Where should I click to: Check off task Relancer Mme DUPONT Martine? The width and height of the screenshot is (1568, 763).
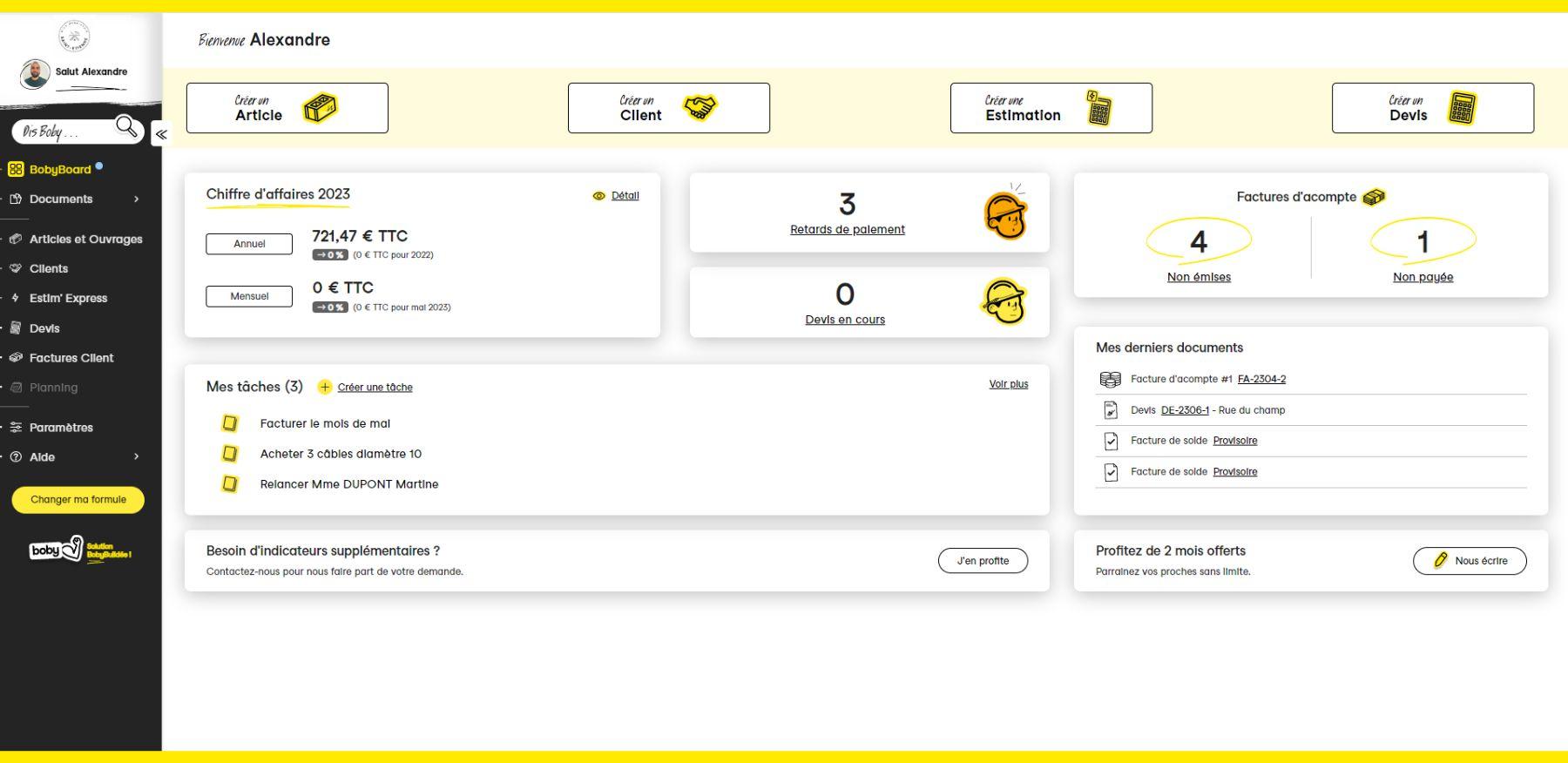229,483
